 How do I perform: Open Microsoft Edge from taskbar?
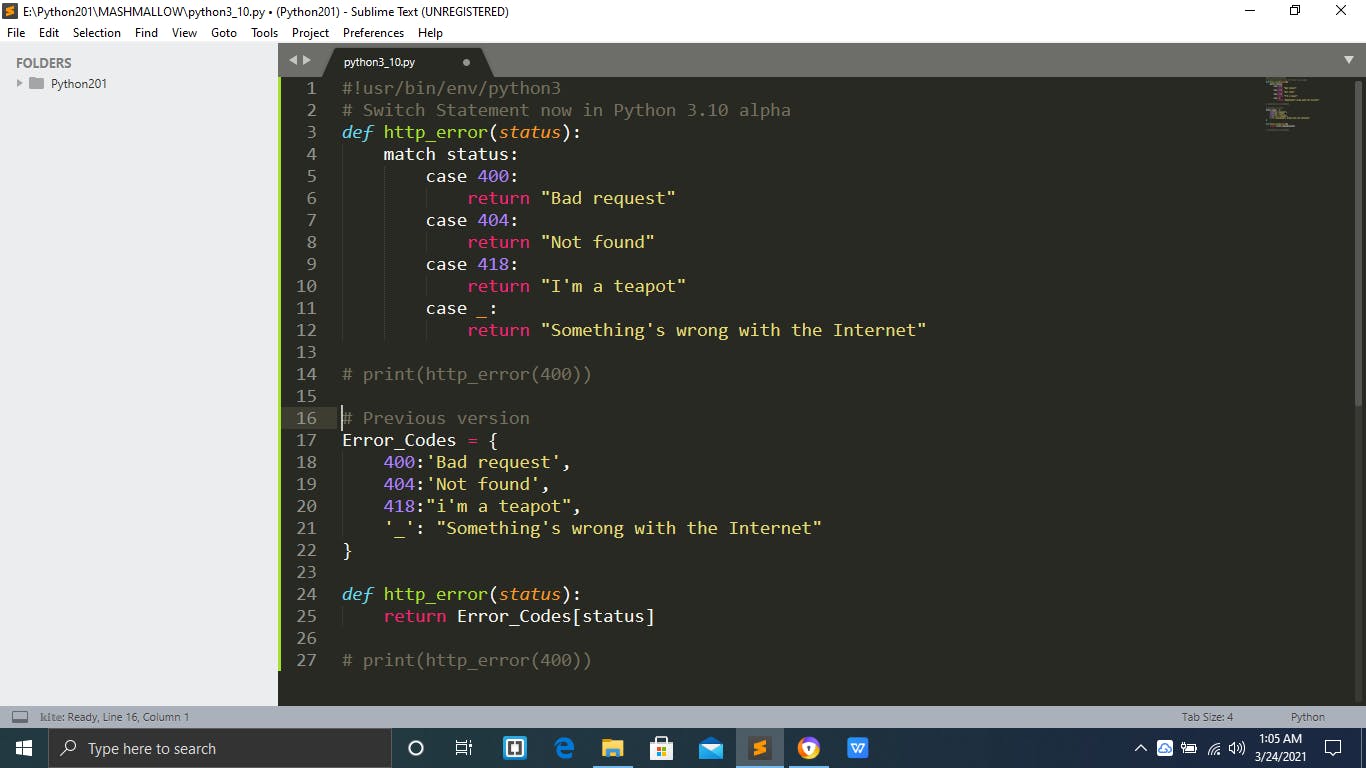564,748
